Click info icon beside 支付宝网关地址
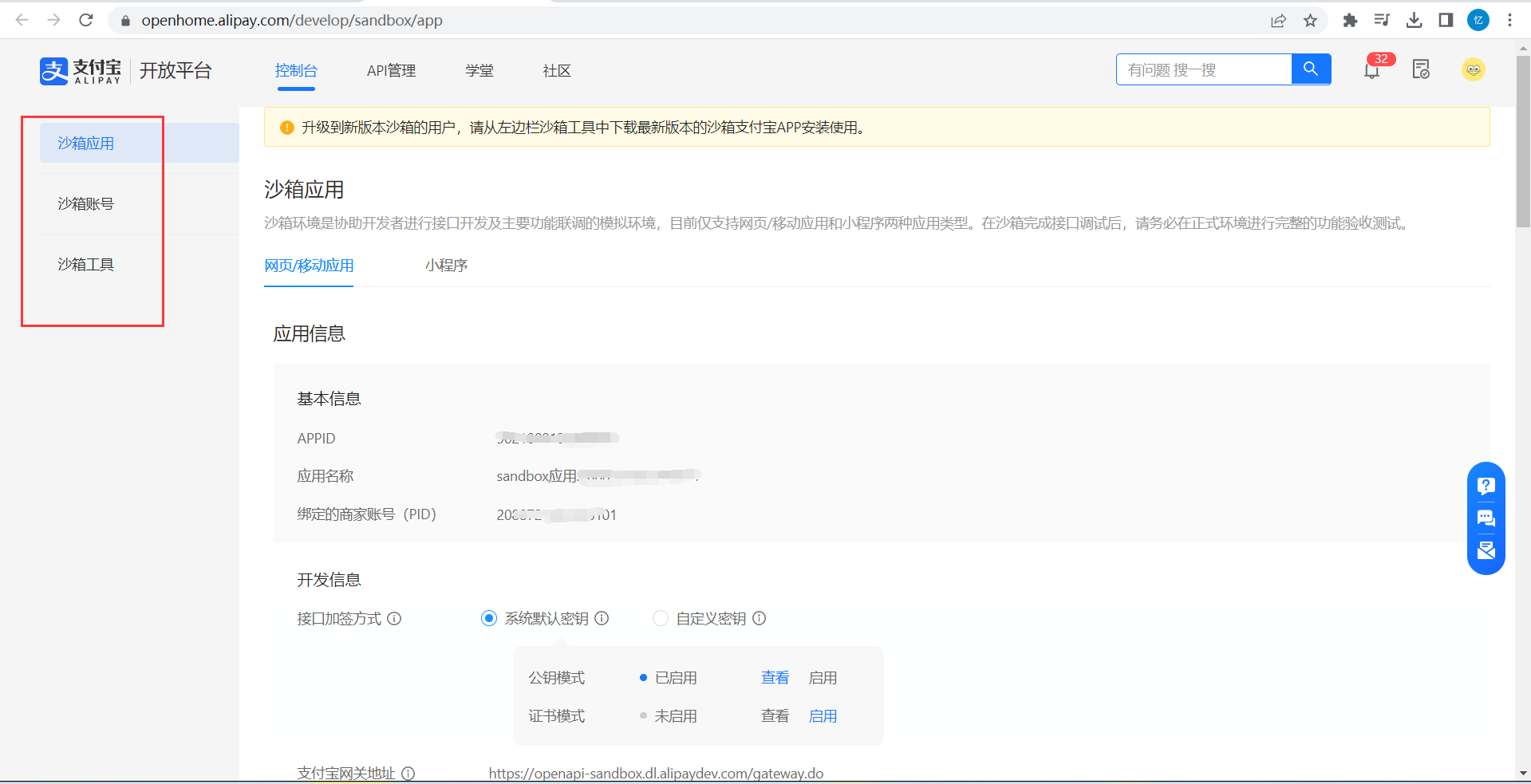The image size is (1531, 784). [x=408, y=773]
